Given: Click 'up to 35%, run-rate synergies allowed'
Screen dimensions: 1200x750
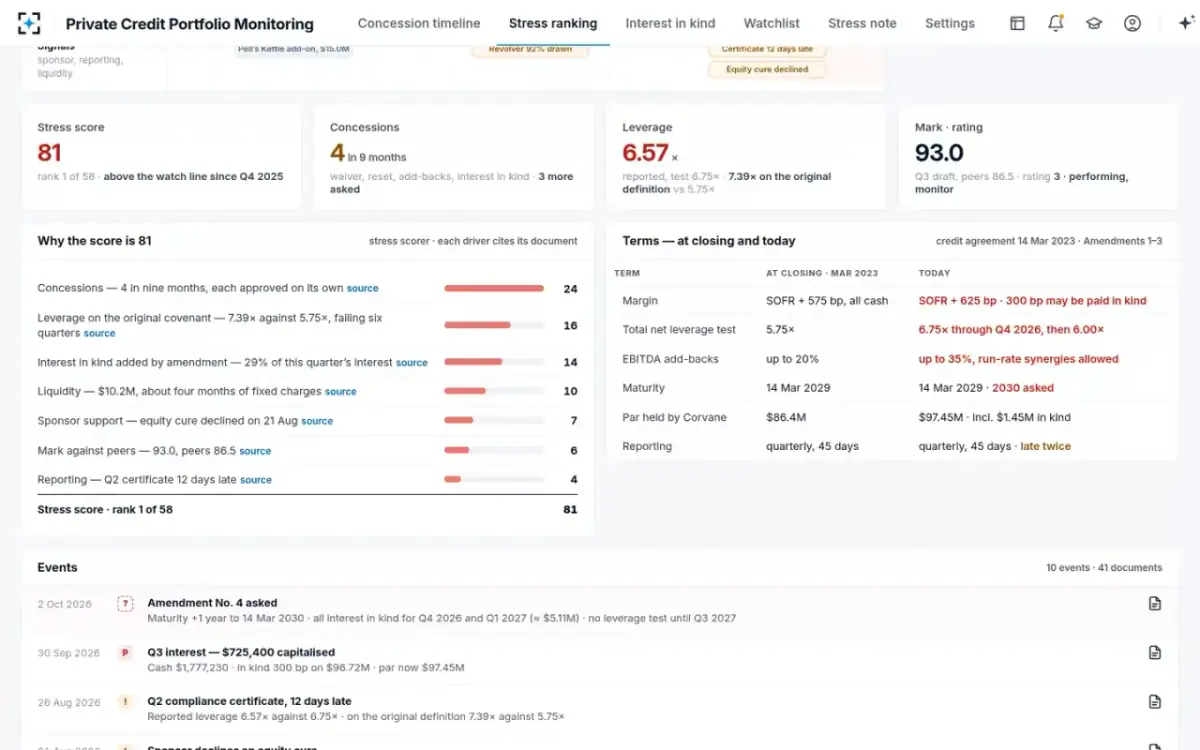Looking at the screenshot, I should [1019, 359].
